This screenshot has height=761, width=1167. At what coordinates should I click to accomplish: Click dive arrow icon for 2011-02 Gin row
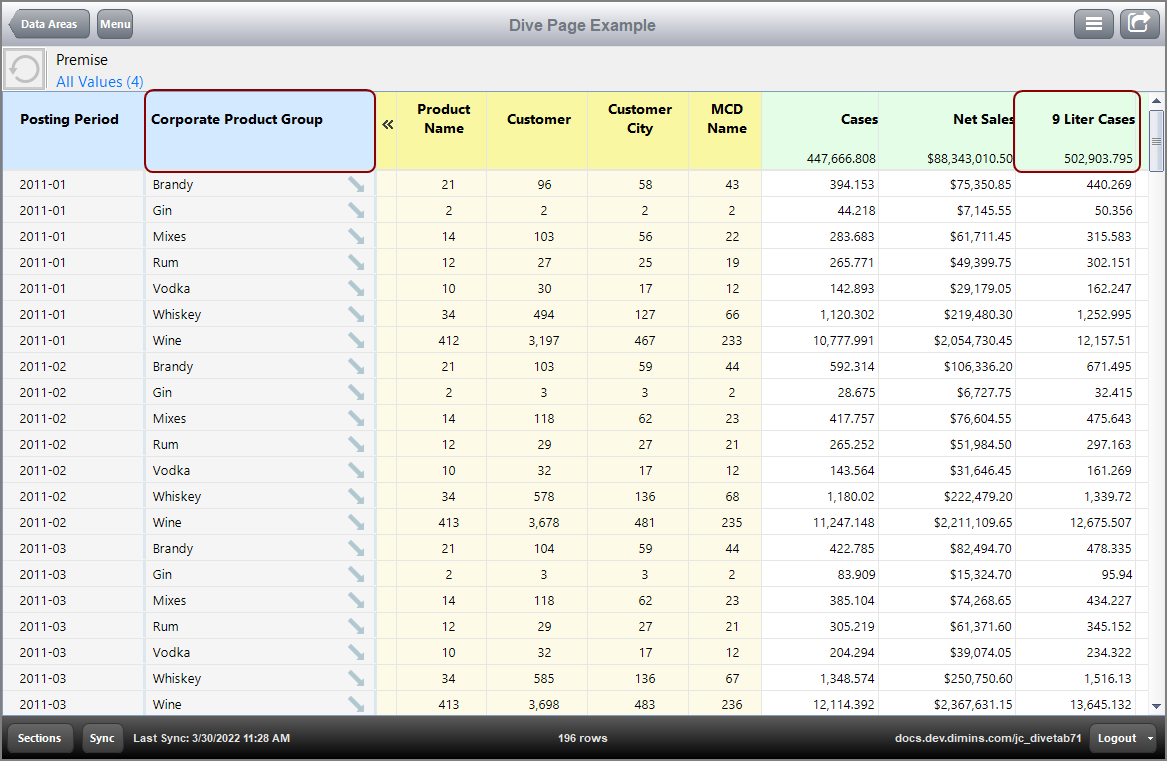[356, 392]
